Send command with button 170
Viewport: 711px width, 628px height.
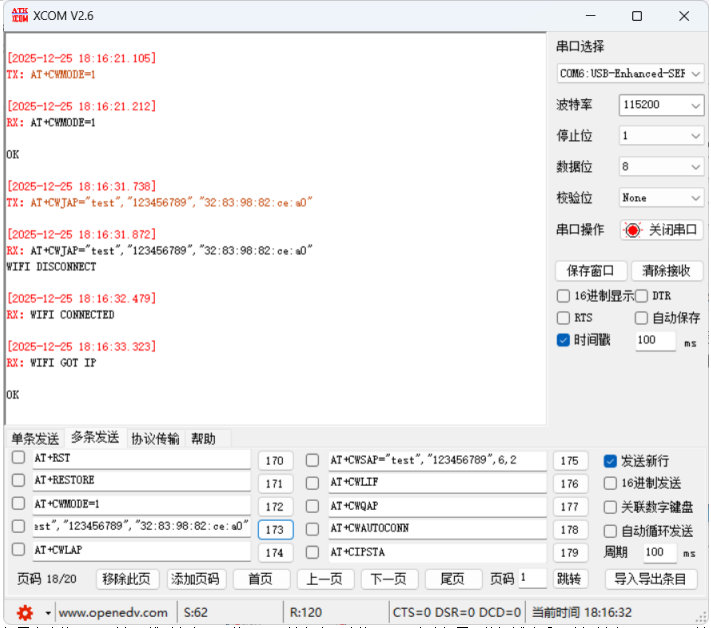point(275,461)
